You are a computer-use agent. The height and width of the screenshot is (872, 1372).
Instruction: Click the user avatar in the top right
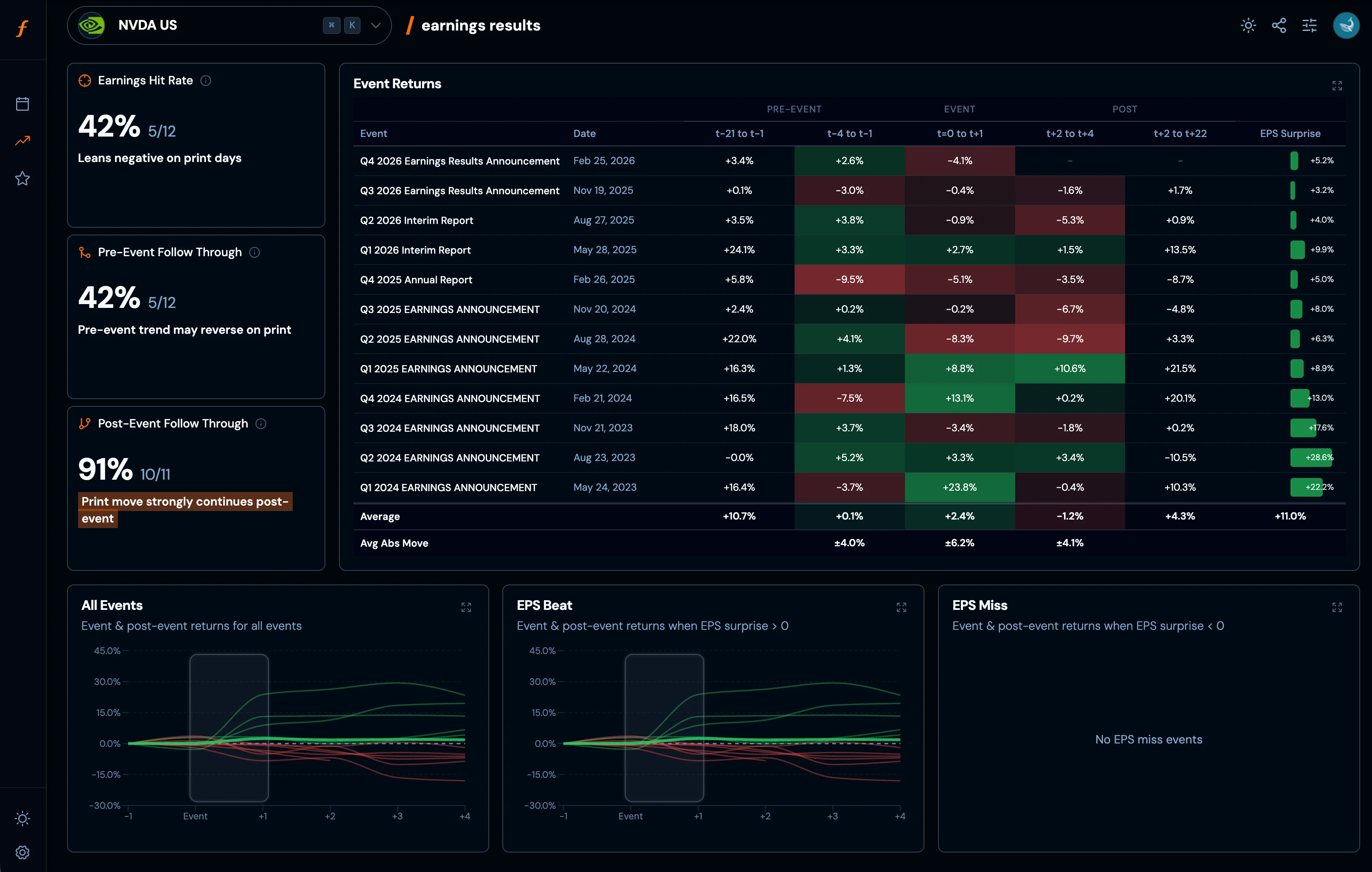(x=1346, y=25)
